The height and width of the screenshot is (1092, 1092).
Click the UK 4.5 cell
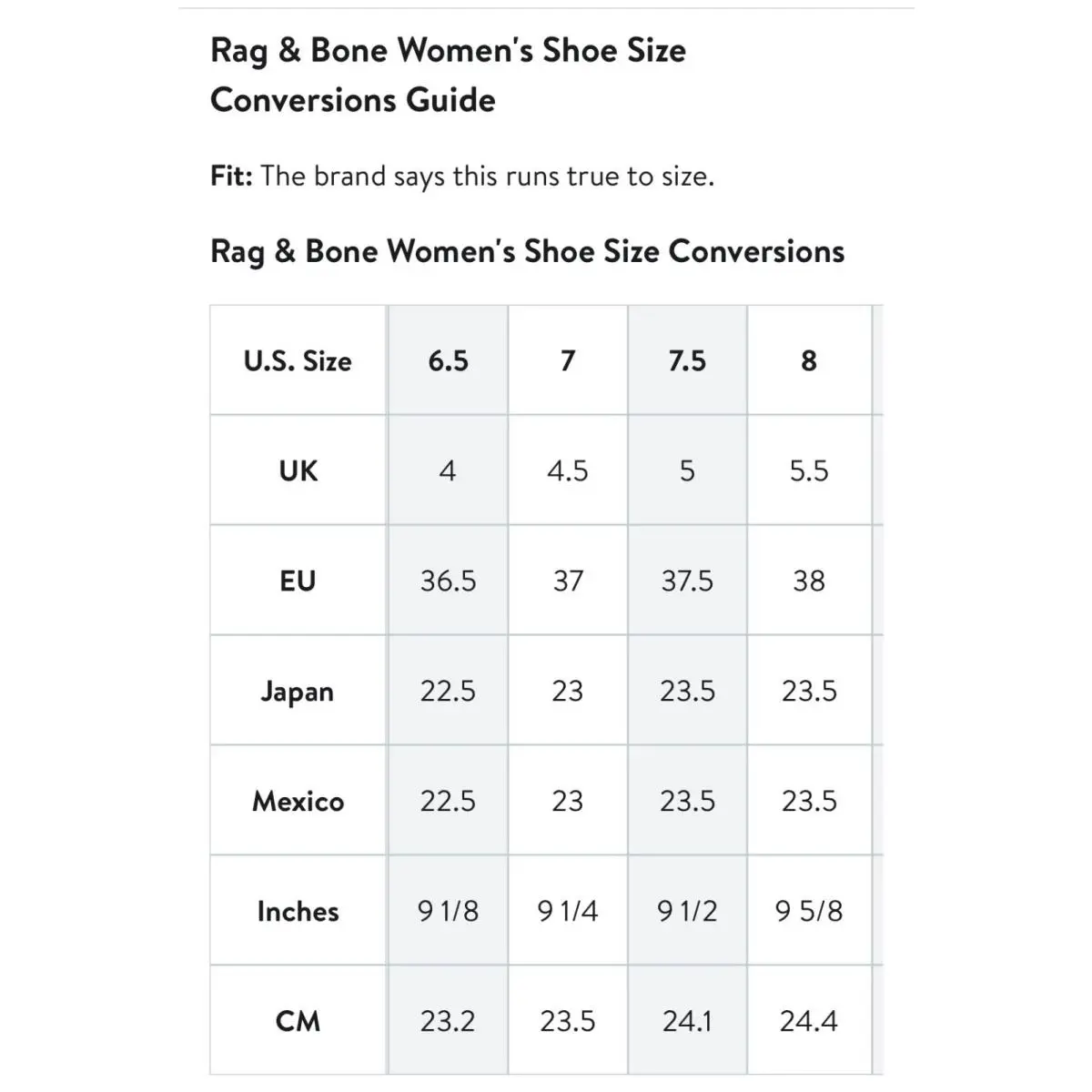[x=568, y=470]
